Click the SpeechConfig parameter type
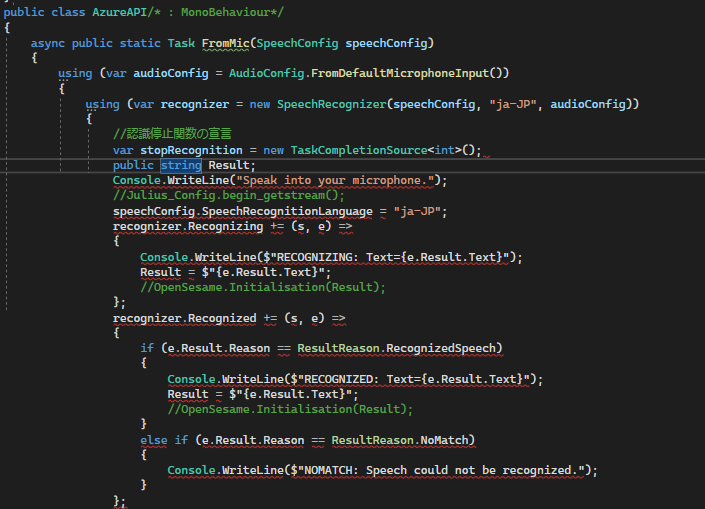 pyautogui.click(x=297, y=43)
